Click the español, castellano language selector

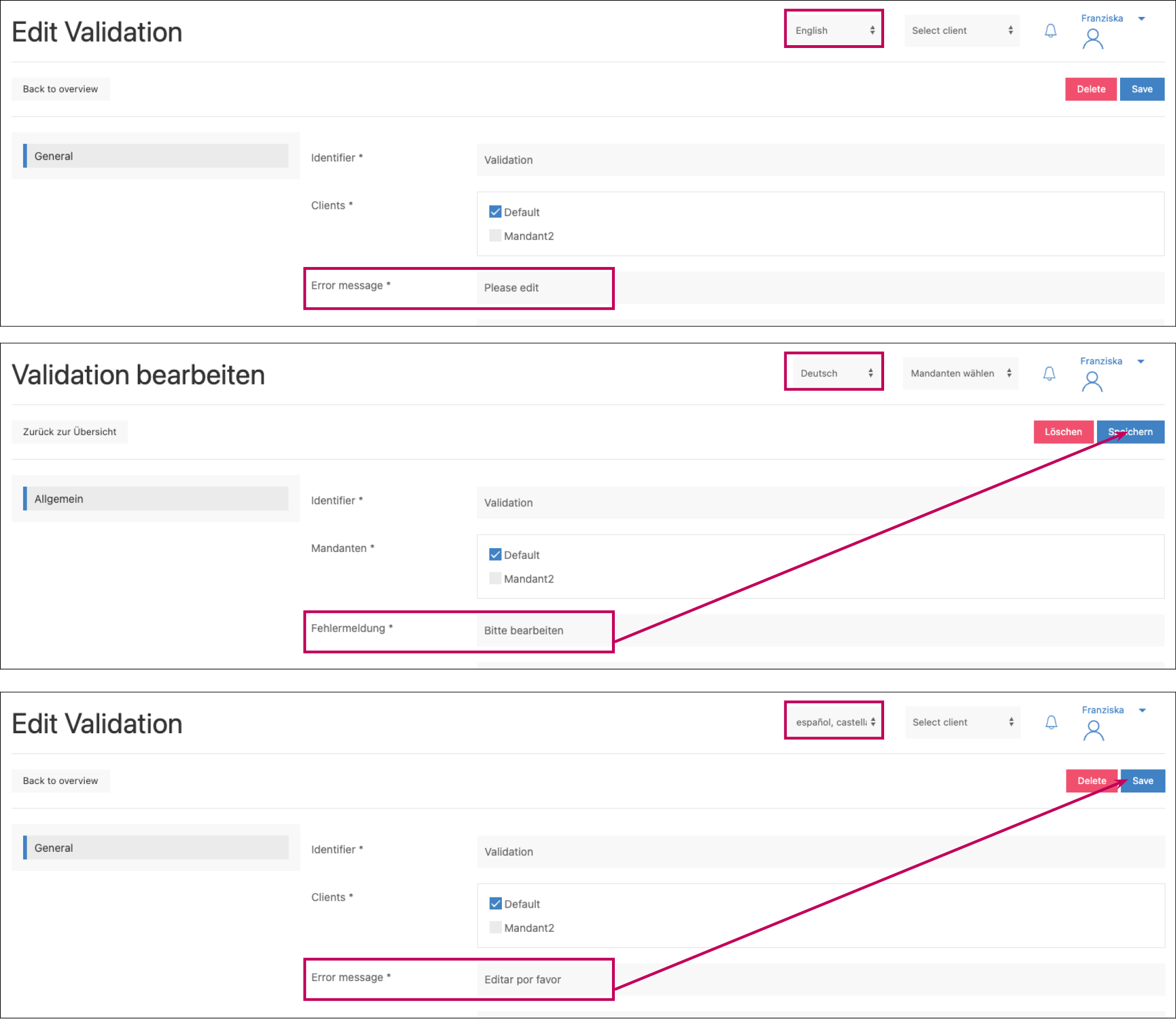point(834,723)
